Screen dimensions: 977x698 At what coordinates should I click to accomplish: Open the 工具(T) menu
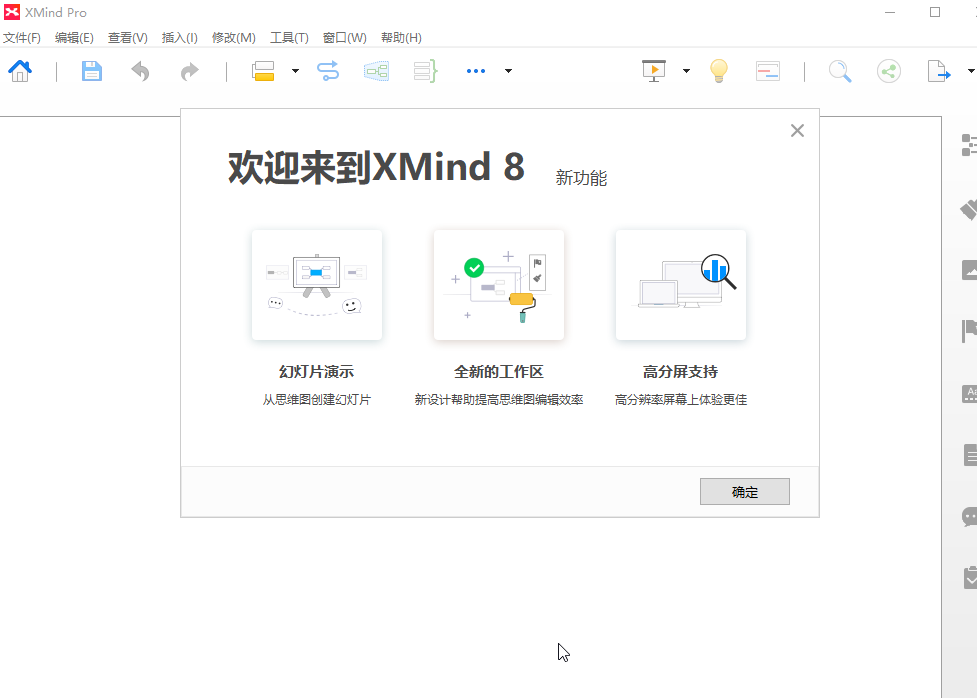[289, 38]
